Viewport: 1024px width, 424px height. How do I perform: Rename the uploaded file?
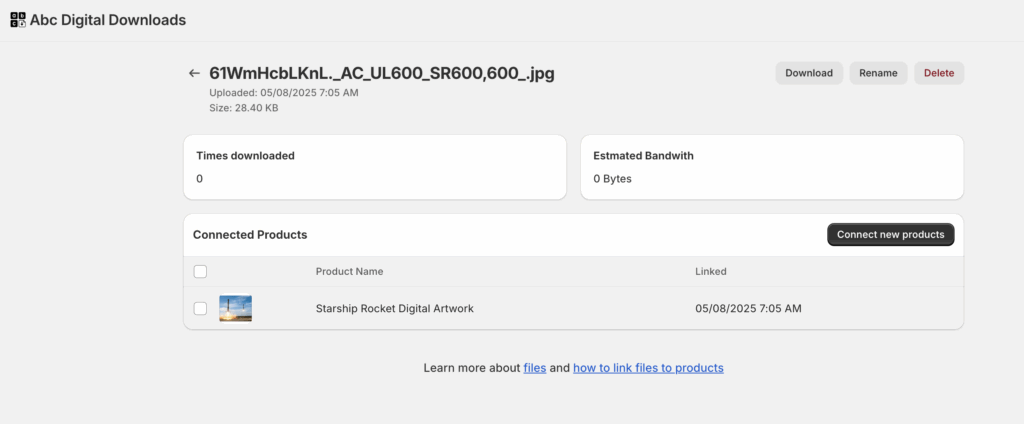coord(878,73)
